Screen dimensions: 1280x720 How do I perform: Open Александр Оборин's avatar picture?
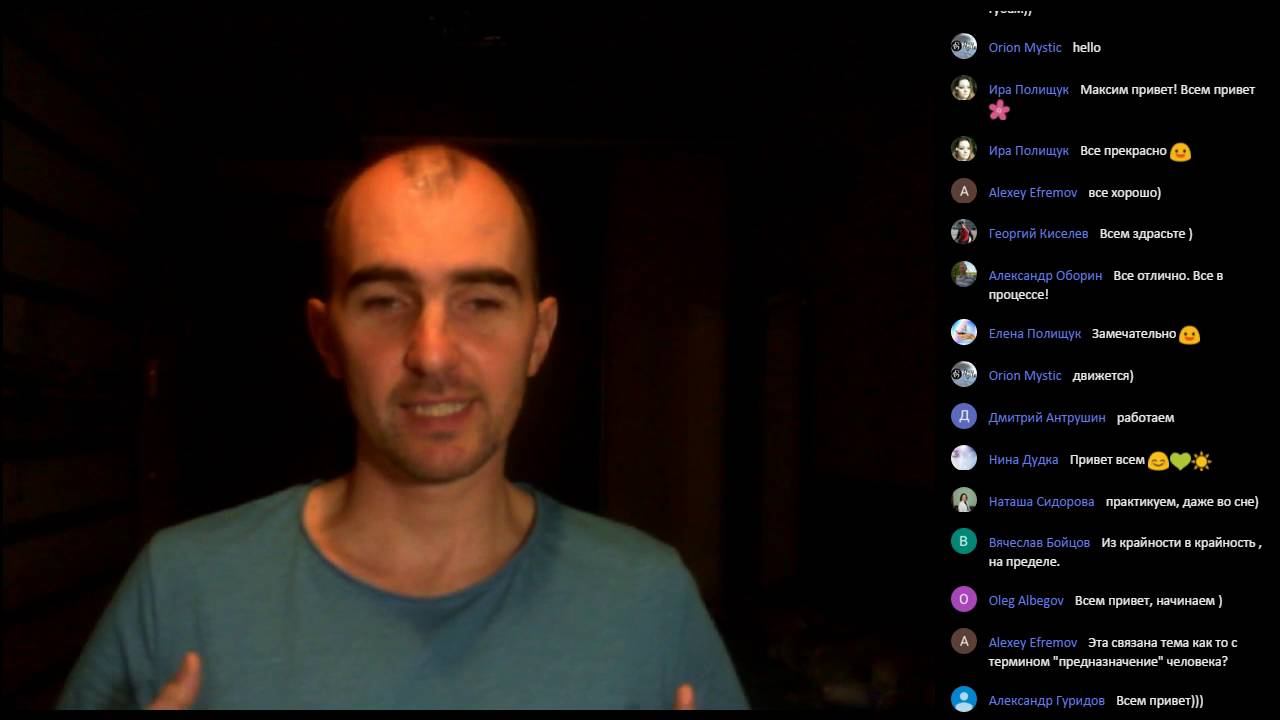tap(963, 274)
